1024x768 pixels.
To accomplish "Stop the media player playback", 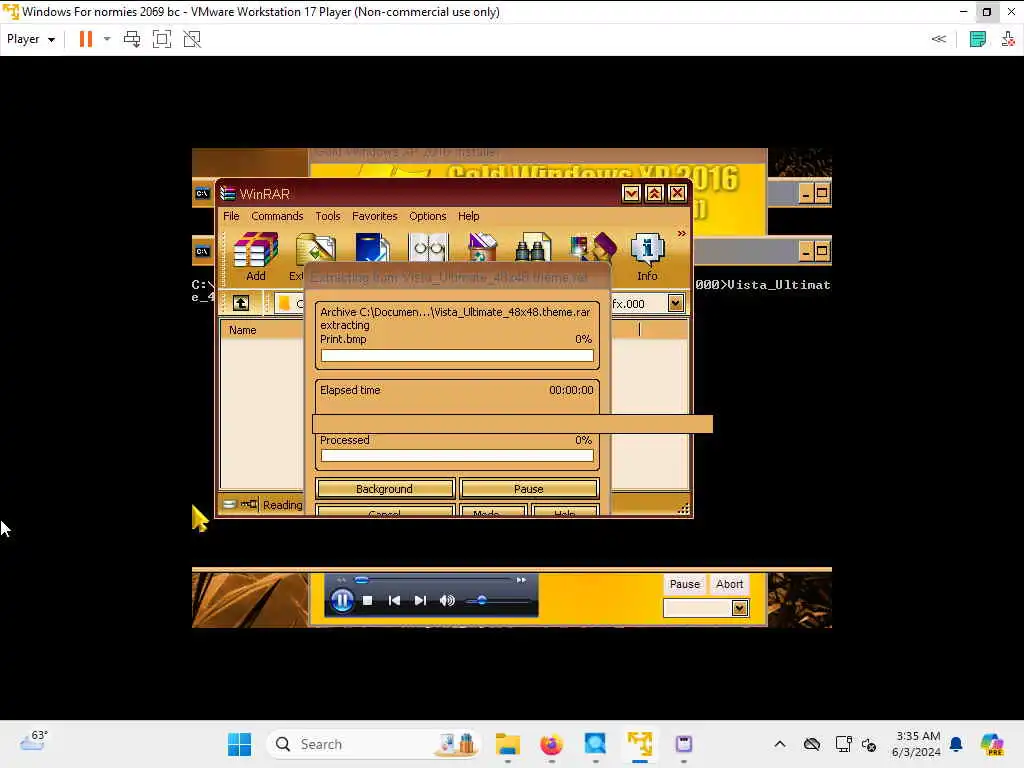I will coord(368,600).
